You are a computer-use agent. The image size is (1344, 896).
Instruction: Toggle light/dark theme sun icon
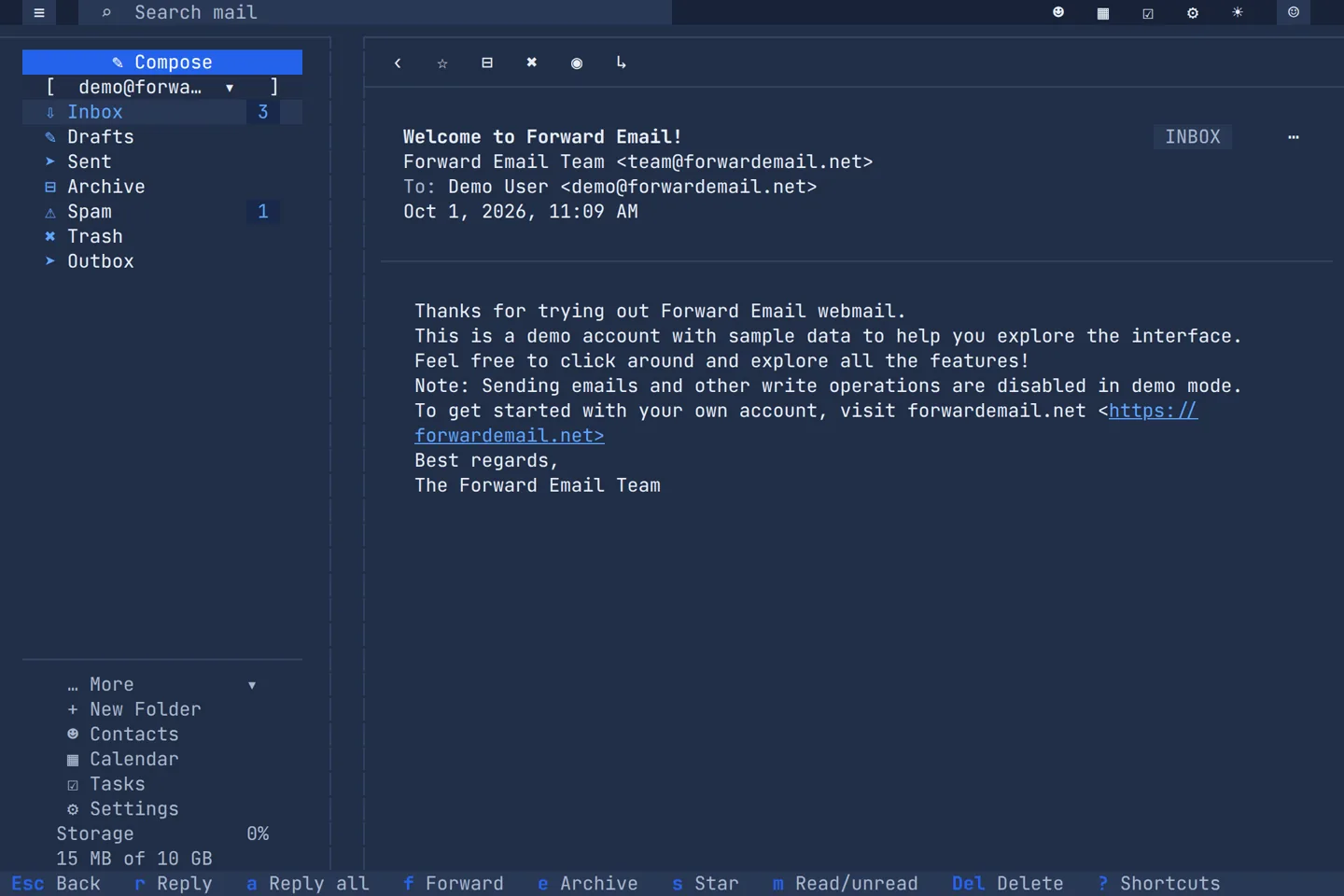[1238, 12]
